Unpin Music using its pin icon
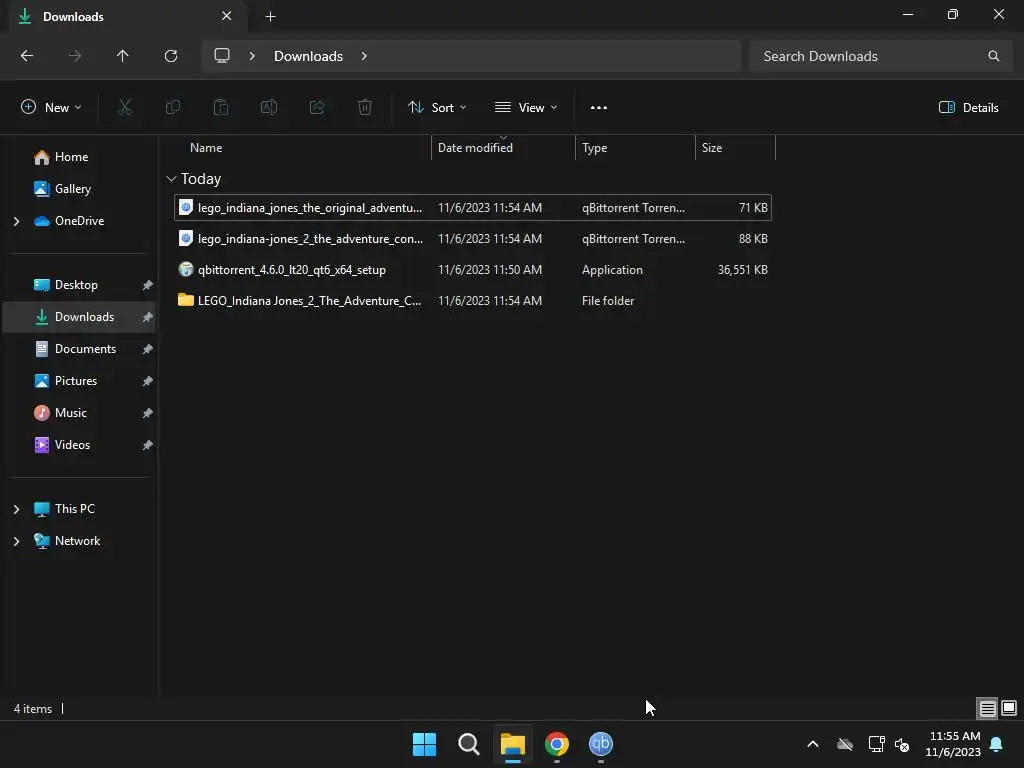This screenshot has width=1024, height=768. click(x=148, y=413)
